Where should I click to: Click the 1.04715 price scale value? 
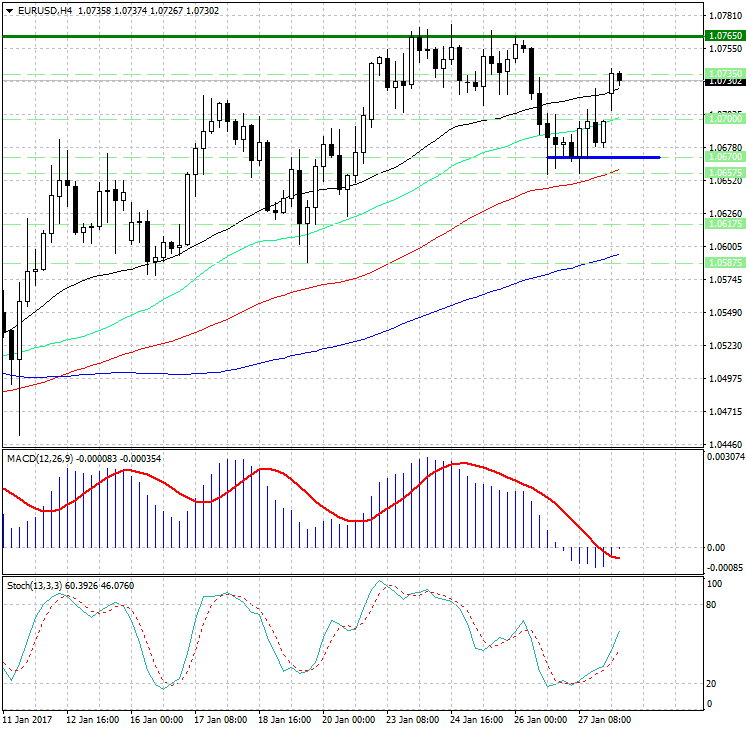tap(725, 411)
